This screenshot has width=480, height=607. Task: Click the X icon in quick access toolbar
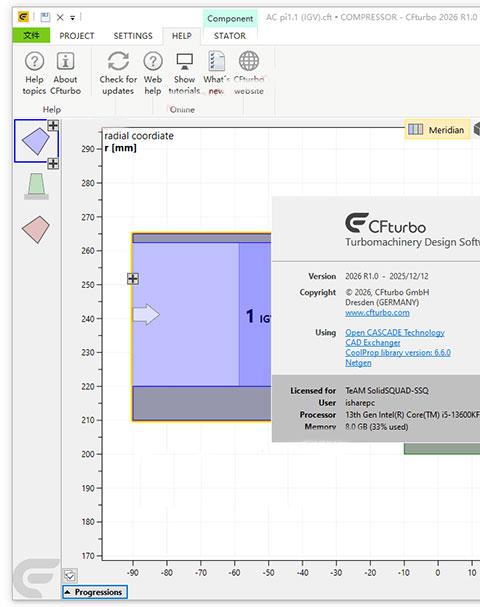pos(60,17)
